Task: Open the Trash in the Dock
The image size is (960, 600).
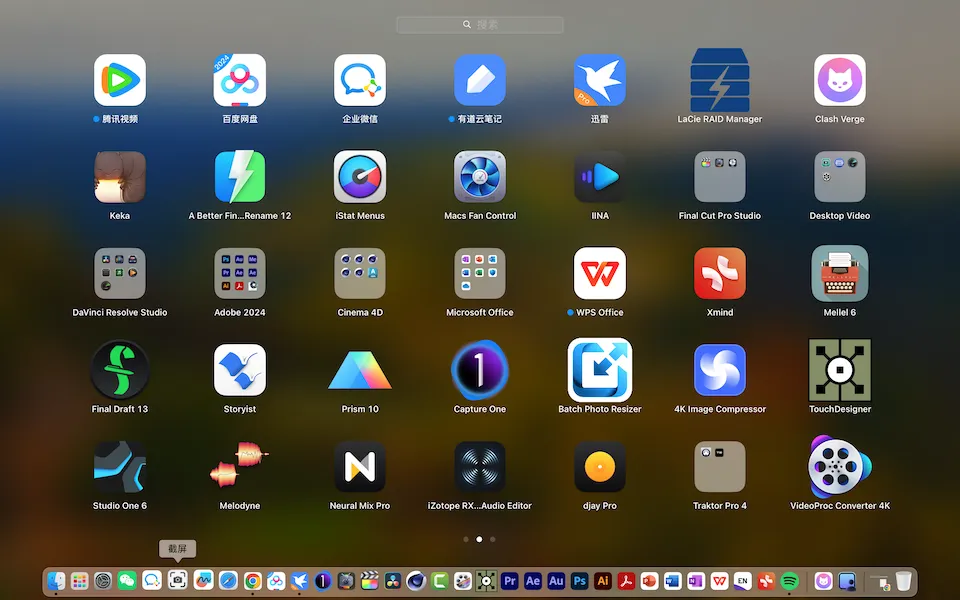Action: tap(903, 581)
